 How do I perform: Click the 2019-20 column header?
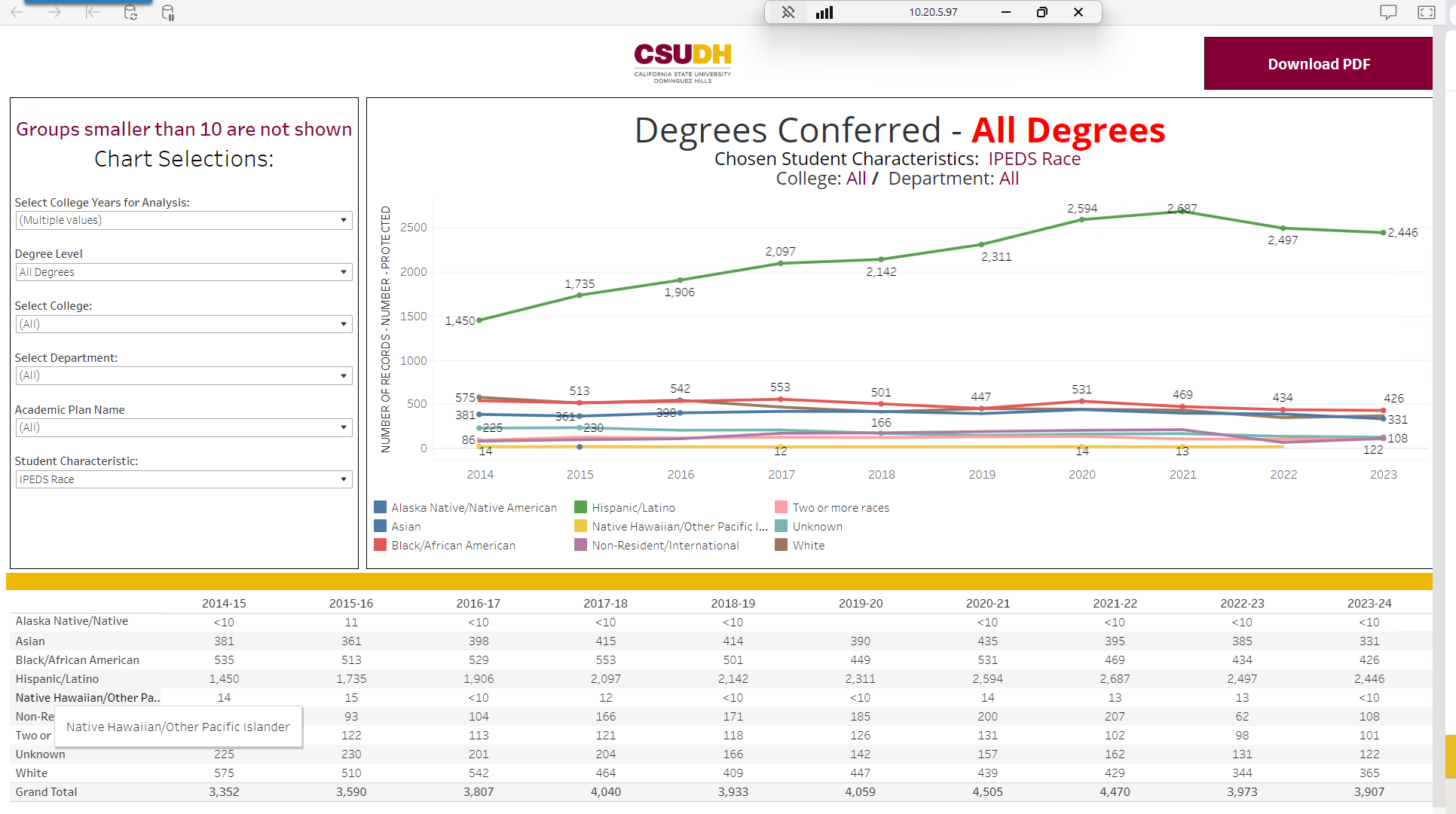click(861, 603)
